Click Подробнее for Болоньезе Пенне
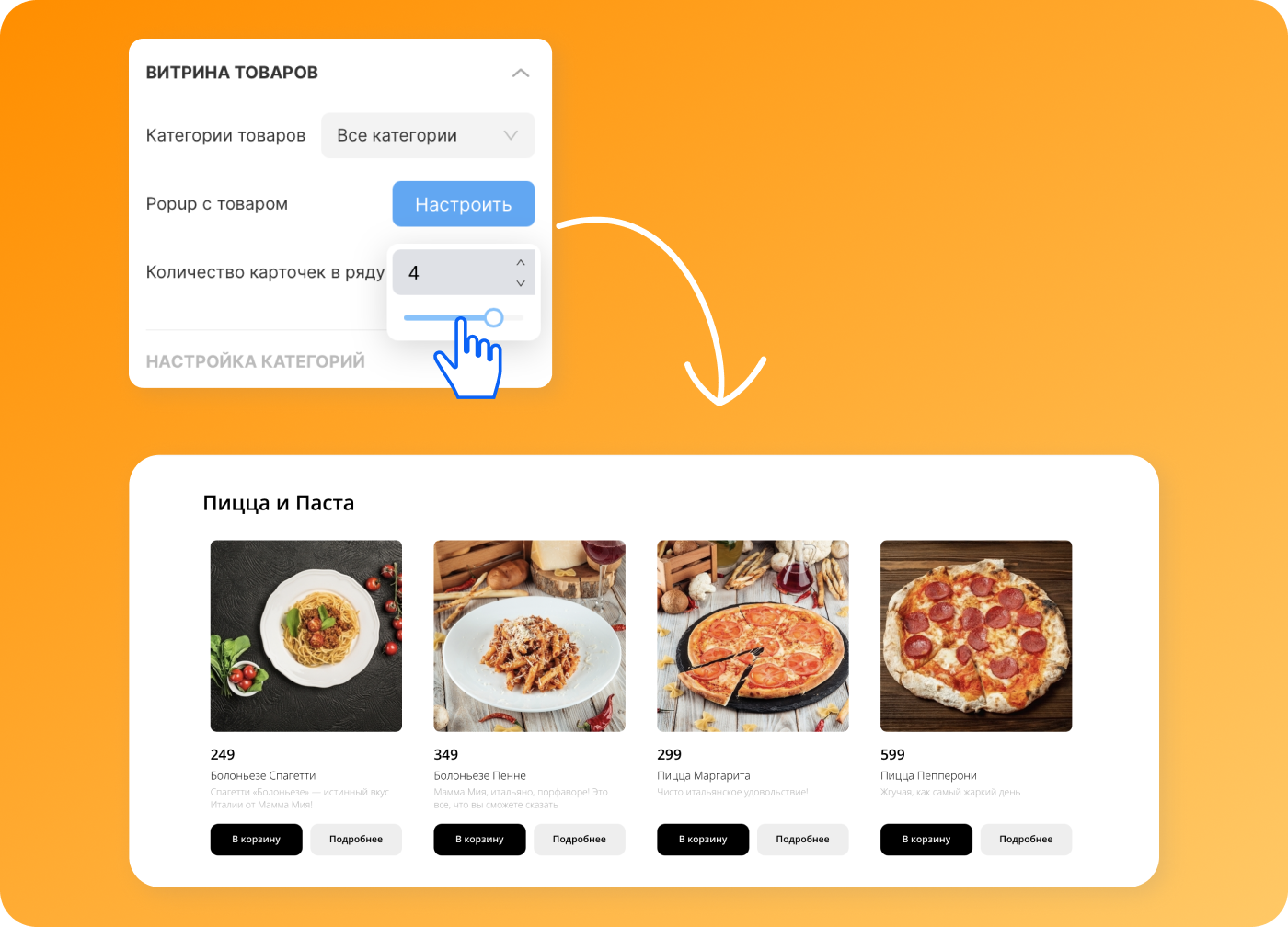The width and height of the screenshot is (1288, 927). pyautogui.click(x=580, y=840)
